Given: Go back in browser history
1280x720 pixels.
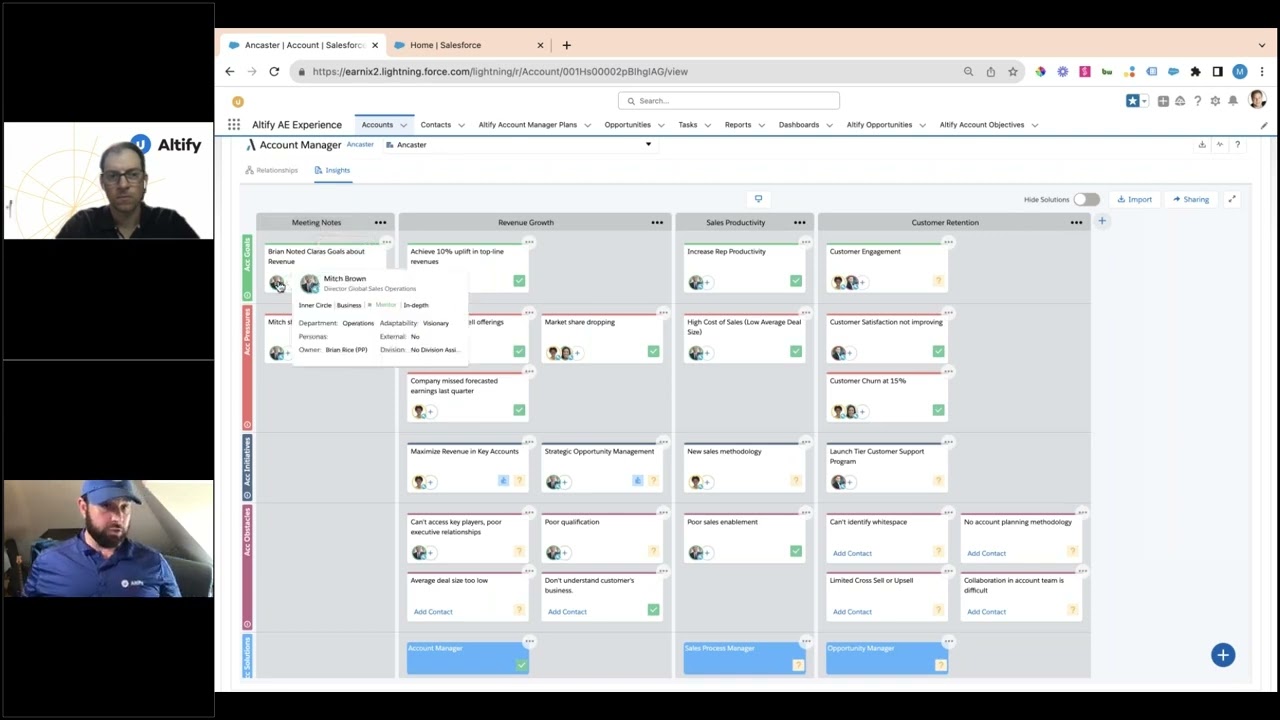Looking at the screenshot, I should (230, 72).
